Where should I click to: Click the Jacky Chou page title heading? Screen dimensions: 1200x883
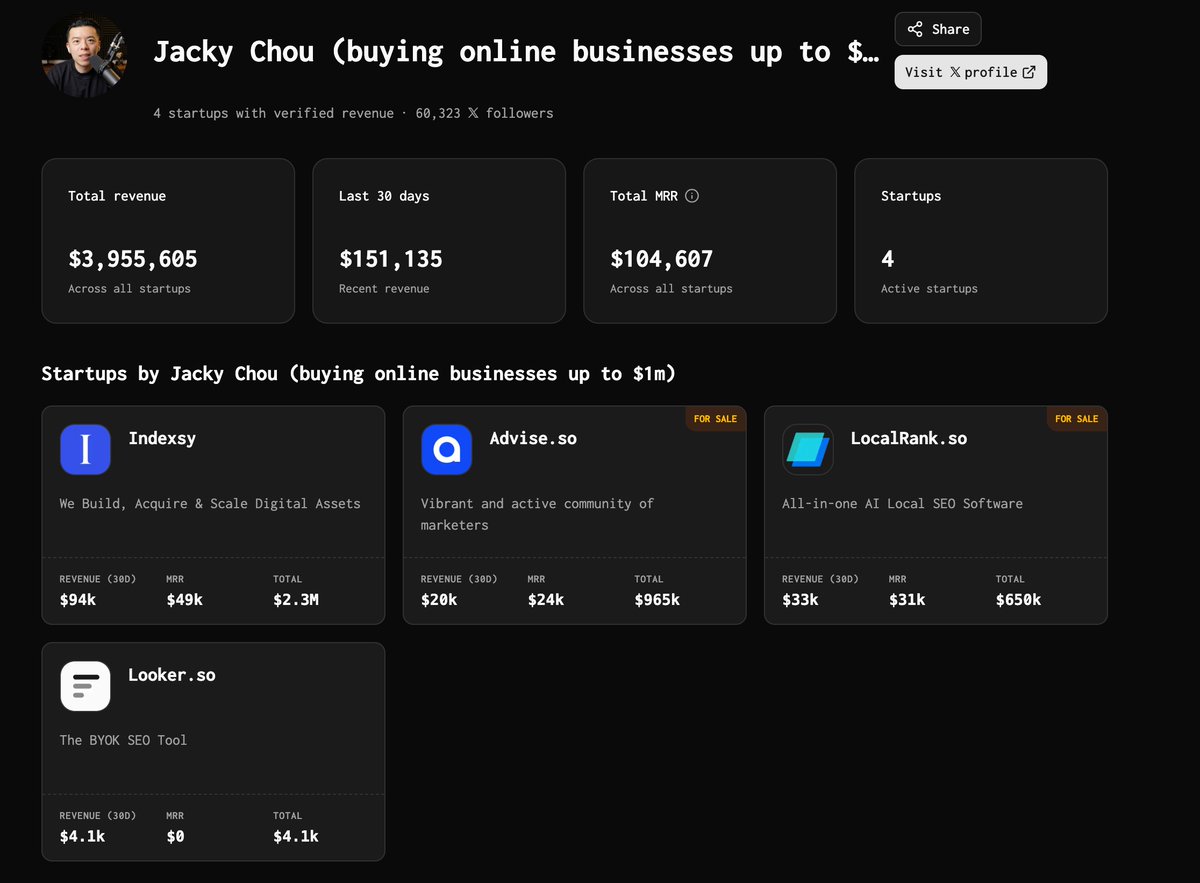[516, 52]
